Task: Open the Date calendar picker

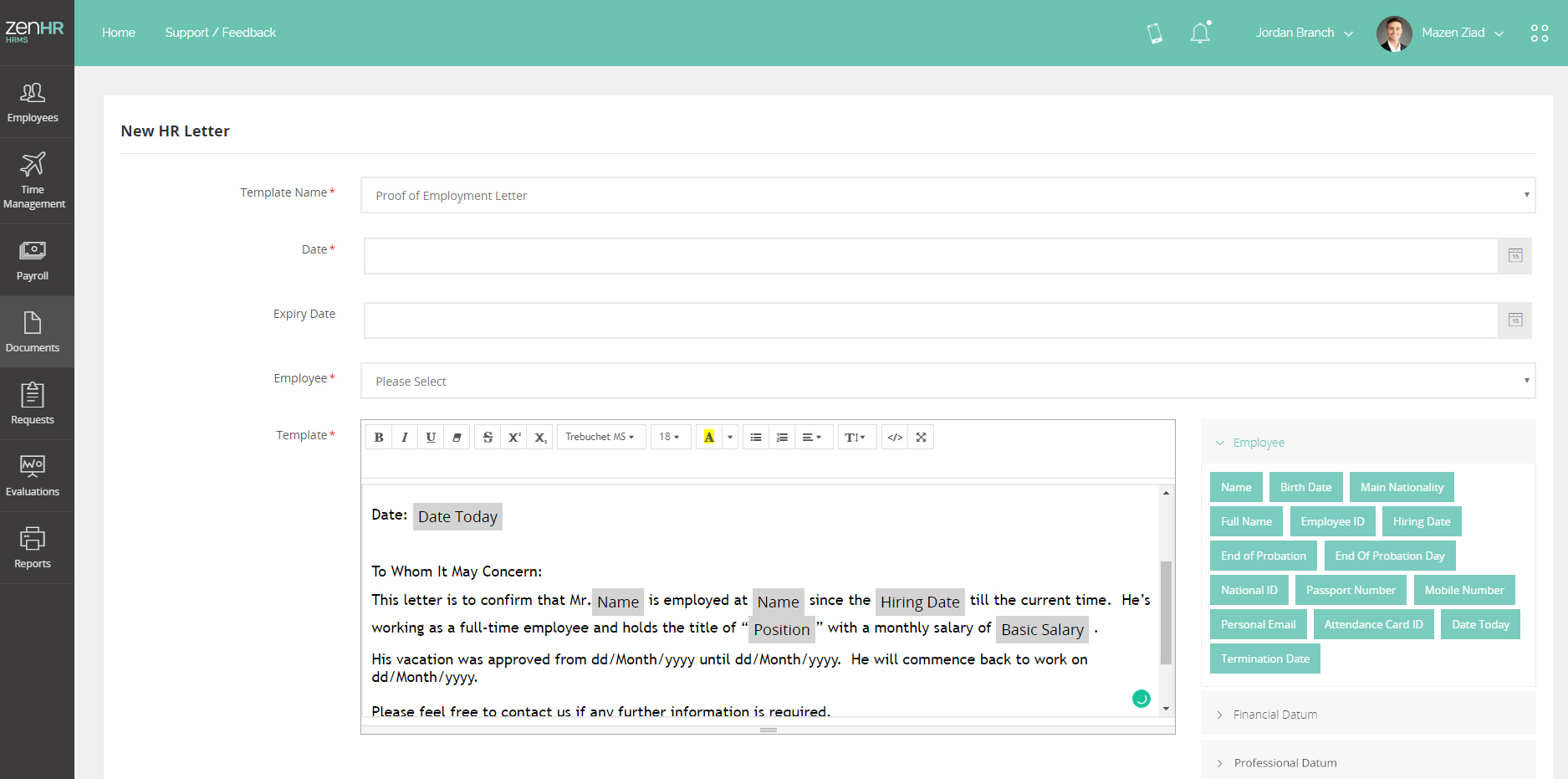Action: click(1515, 256)
